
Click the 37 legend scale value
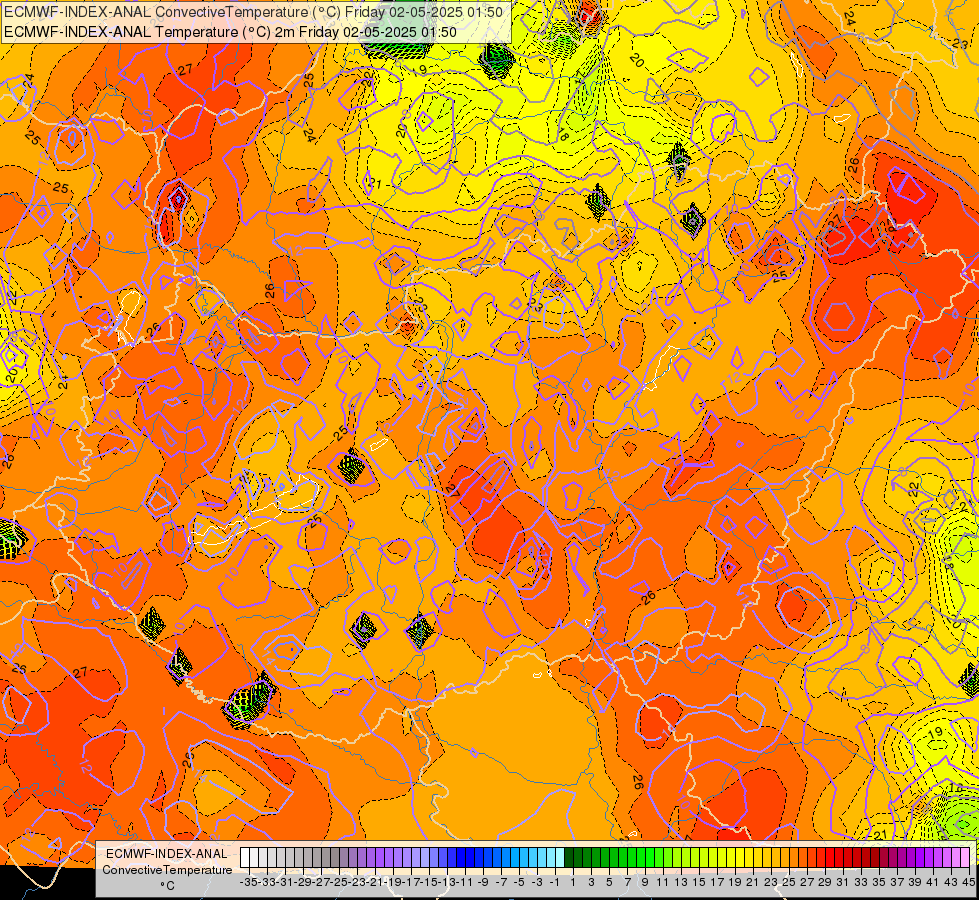pos(898,882)
